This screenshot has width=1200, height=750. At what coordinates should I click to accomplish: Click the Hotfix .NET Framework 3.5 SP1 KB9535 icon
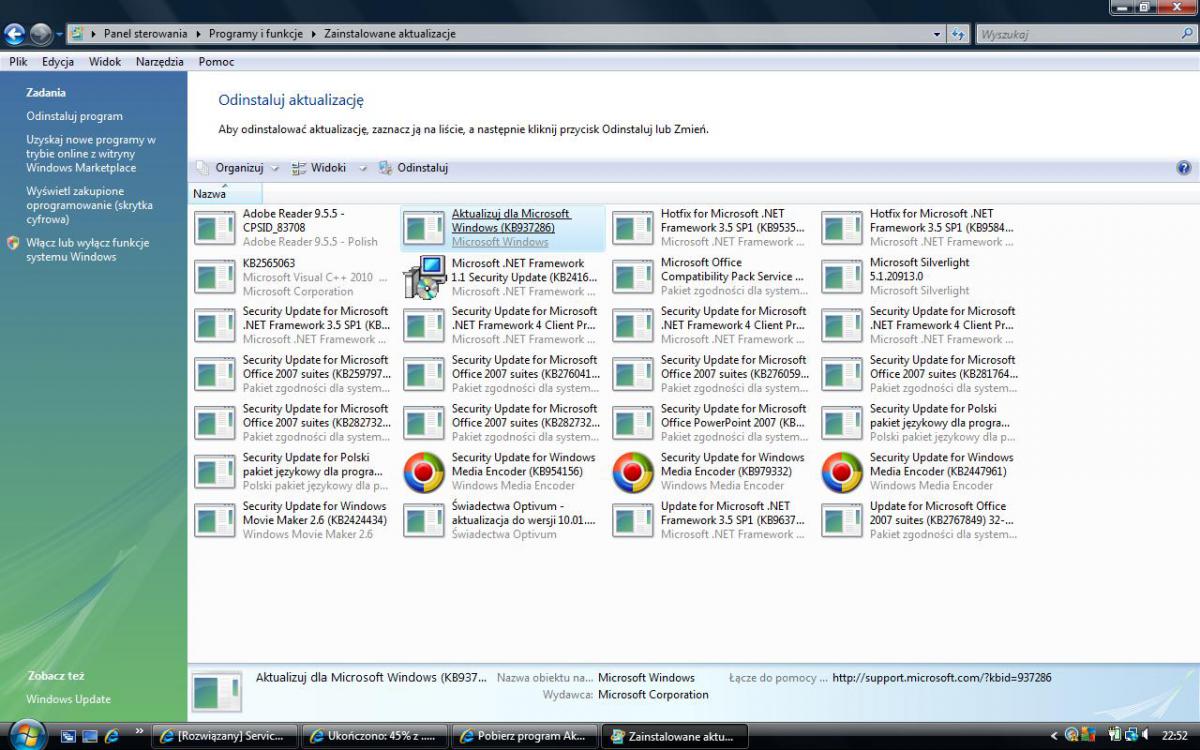[x=632, y=228]
